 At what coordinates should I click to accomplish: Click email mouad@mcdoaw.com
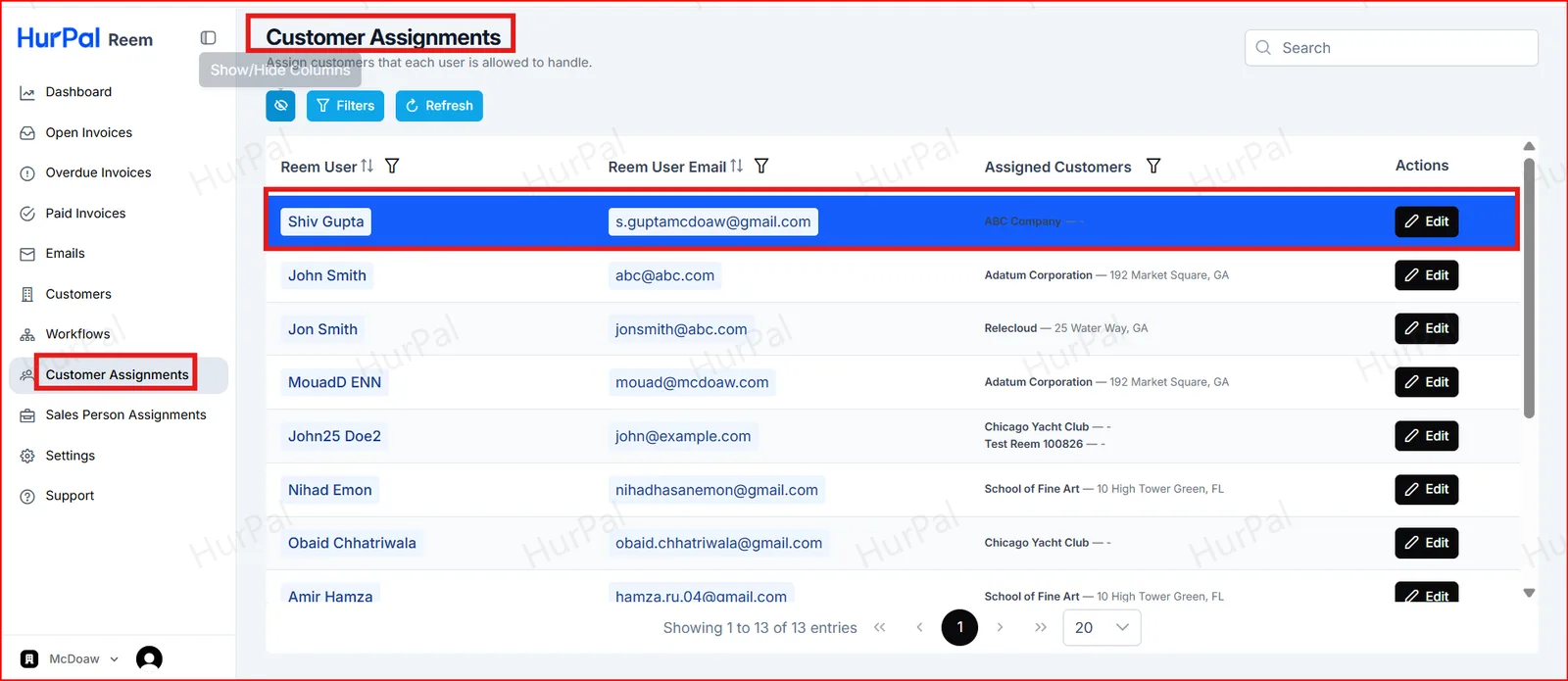pyautogui.click(x=692, y=382)
